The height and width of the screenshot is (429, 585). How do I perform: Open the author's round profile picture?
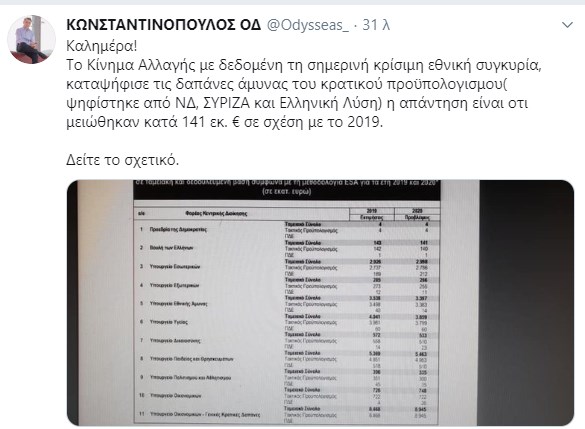pyautogui.click(x=31, y=40)
